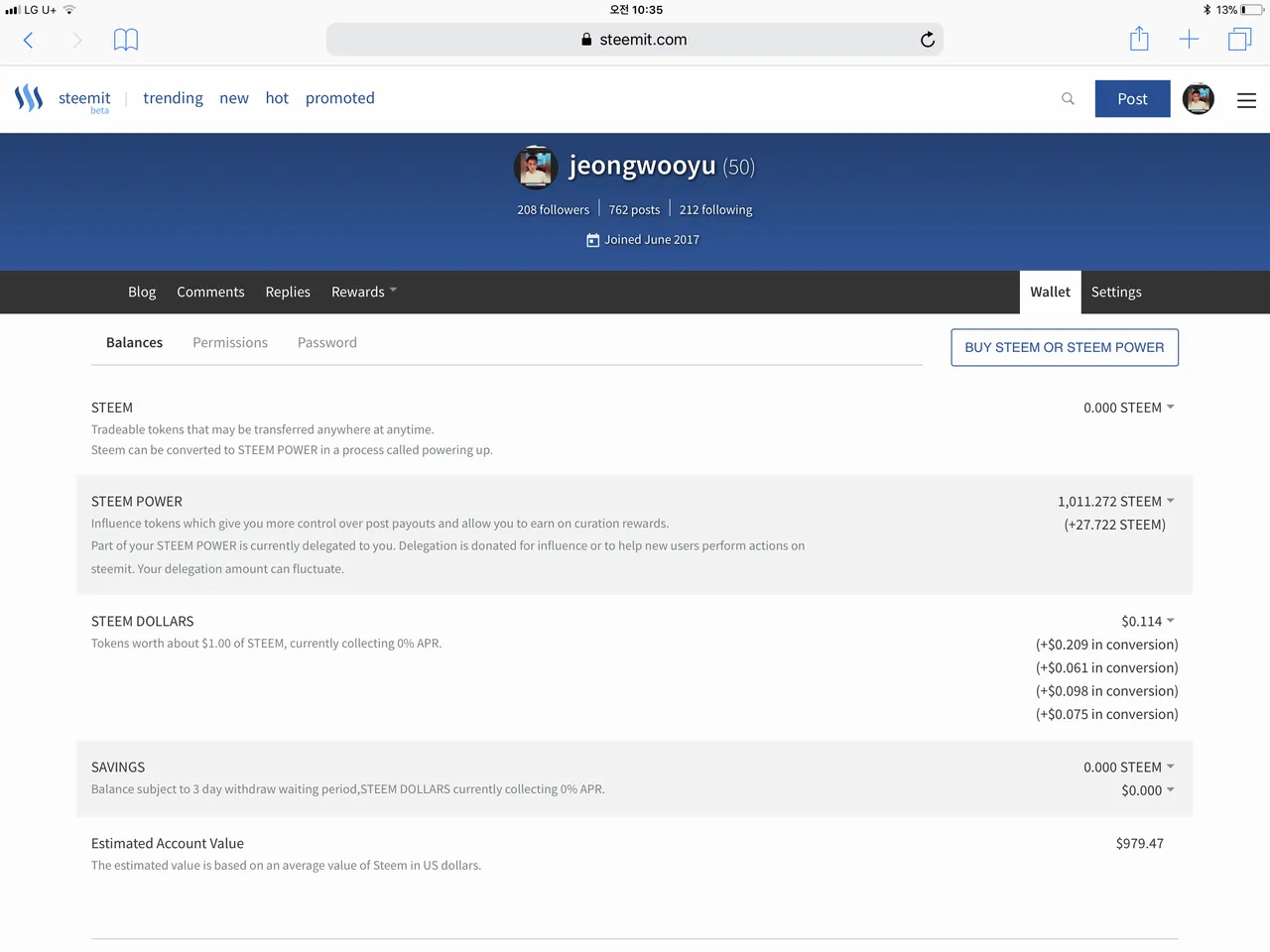Image resolution: width=1270 pixels, height=952 pixels.
Task: Click the STEEM DOLLARS heading
Action: click(143, 622)
